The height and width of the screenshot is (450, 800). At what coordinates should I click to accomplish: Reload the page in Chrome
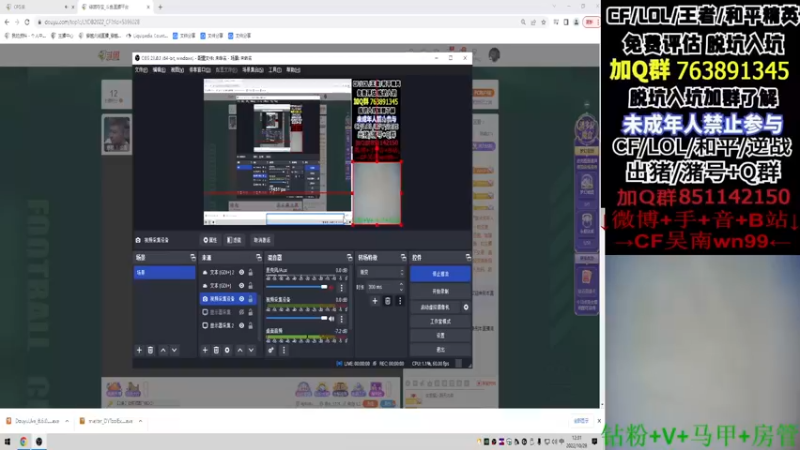(x=27, y=22)
